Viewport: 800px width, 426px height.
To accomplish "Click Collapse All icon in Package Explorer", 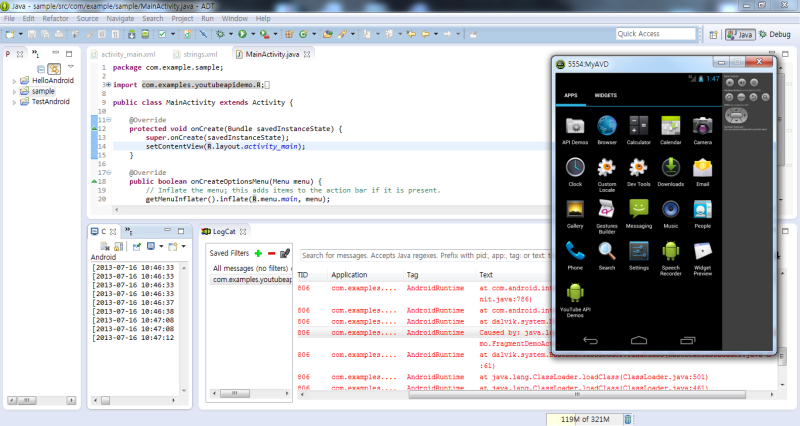I will click(x=41, y=68).
